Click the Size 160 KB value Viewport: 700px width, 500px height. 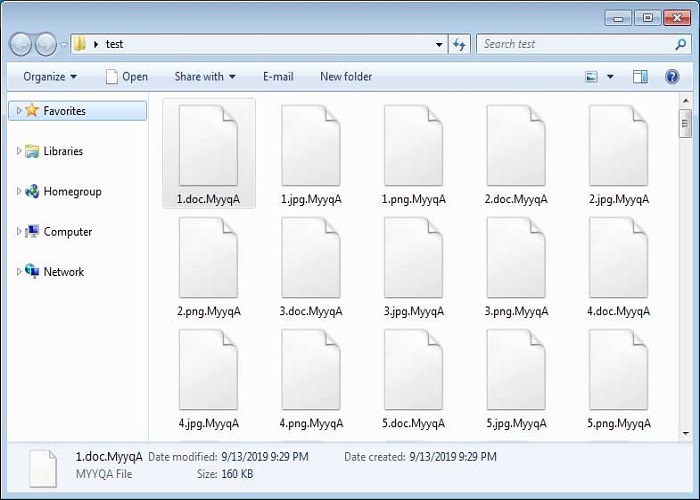click(237, 474)
